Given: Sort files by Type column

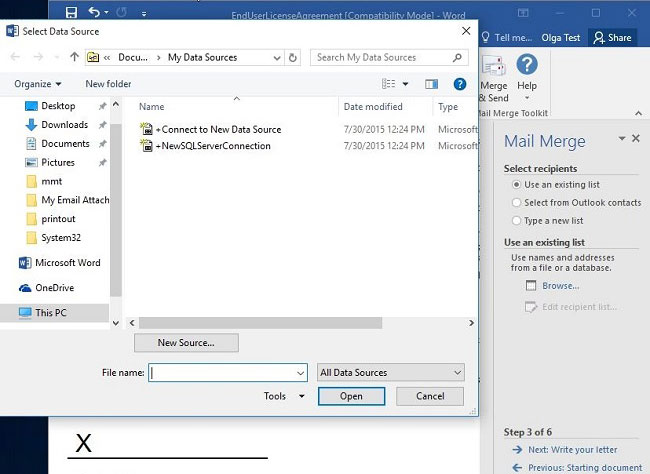Looking at the screenshot, I should point(448,107).
